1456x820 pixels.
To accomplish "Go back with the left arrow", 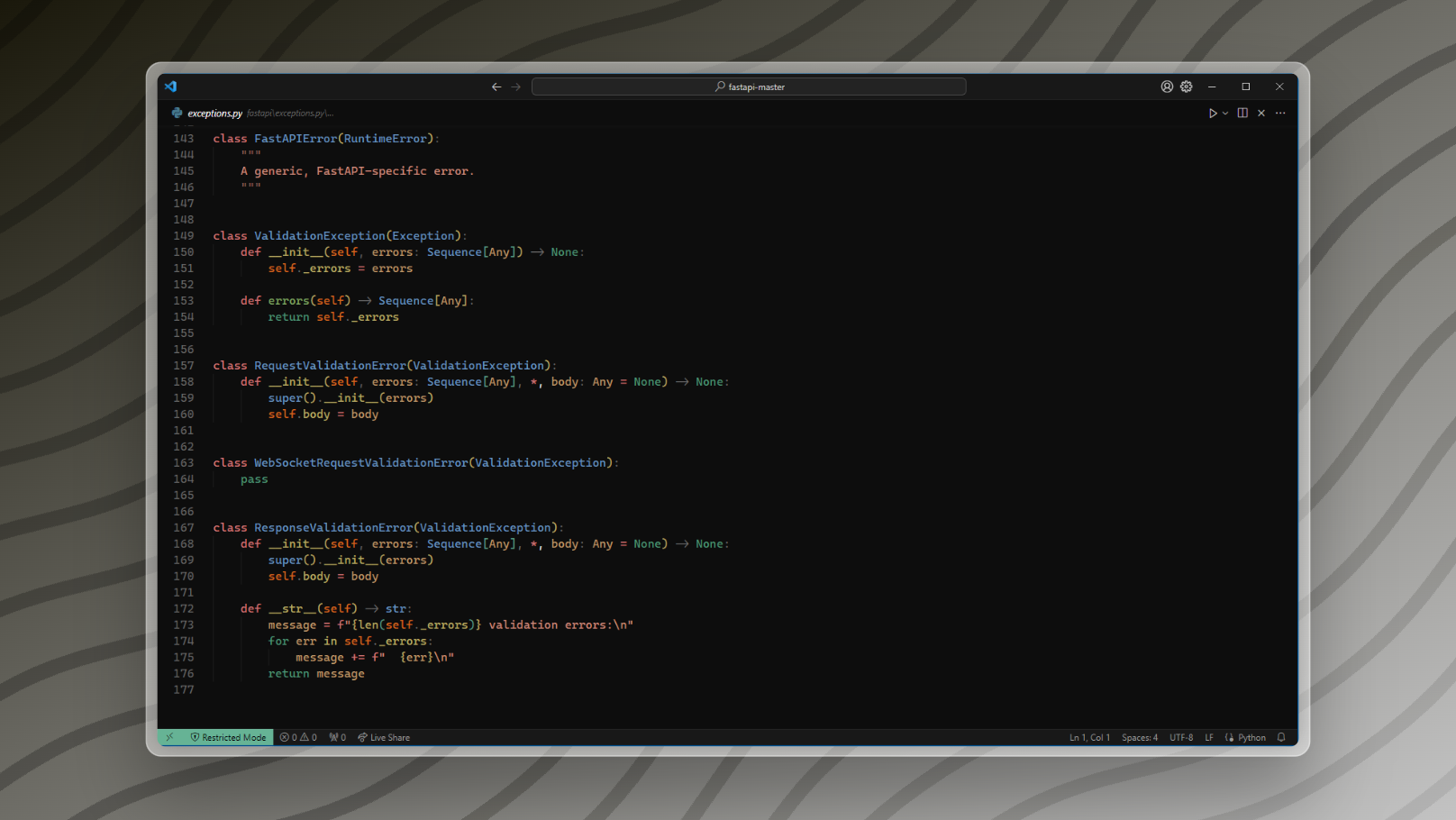I will coord(496,87).
